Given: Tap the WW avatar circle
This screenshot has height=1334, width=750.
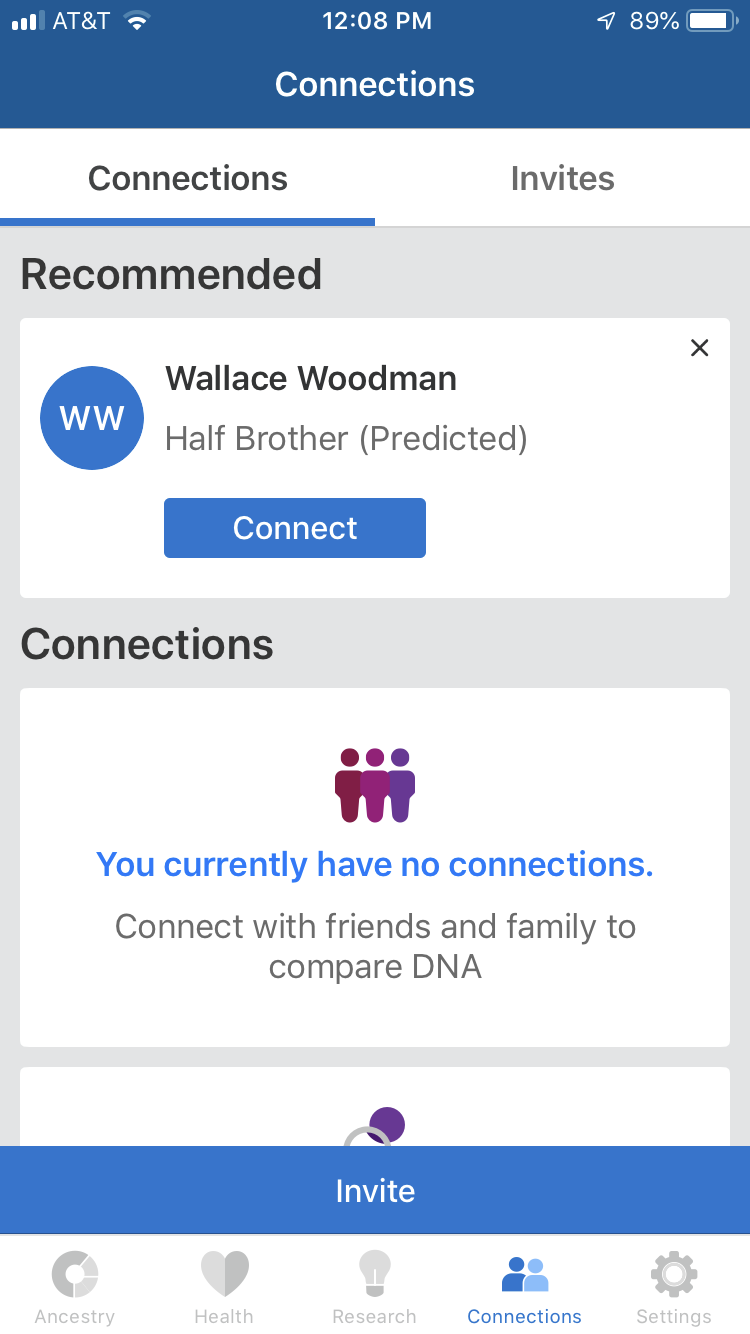Looking at the screenshot, I should (92, 418).
